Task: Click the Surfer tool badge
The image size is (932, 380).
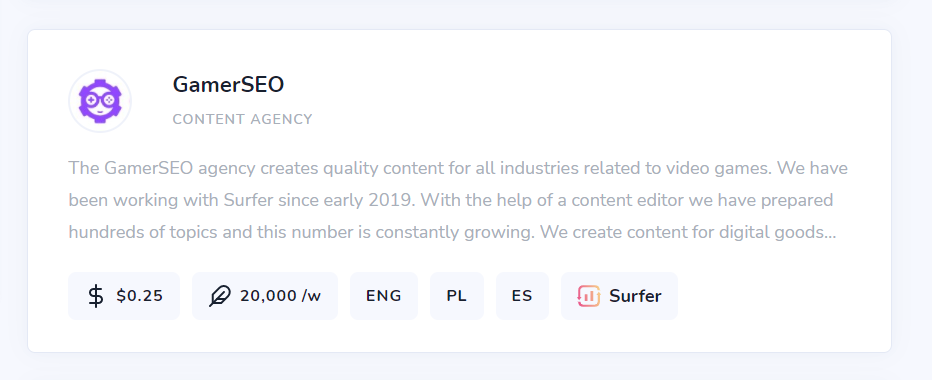Action: pos(619,296)
